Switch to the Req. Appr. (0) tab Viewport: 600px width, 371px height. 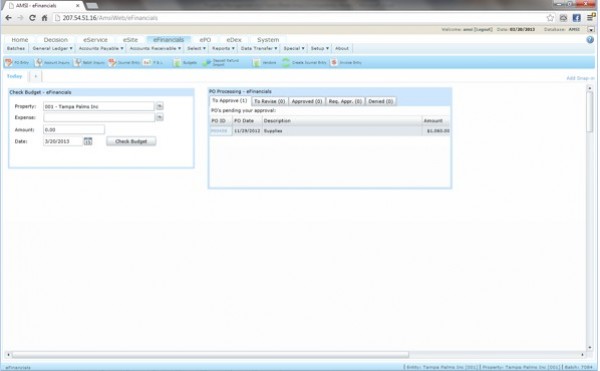[345, 101]
